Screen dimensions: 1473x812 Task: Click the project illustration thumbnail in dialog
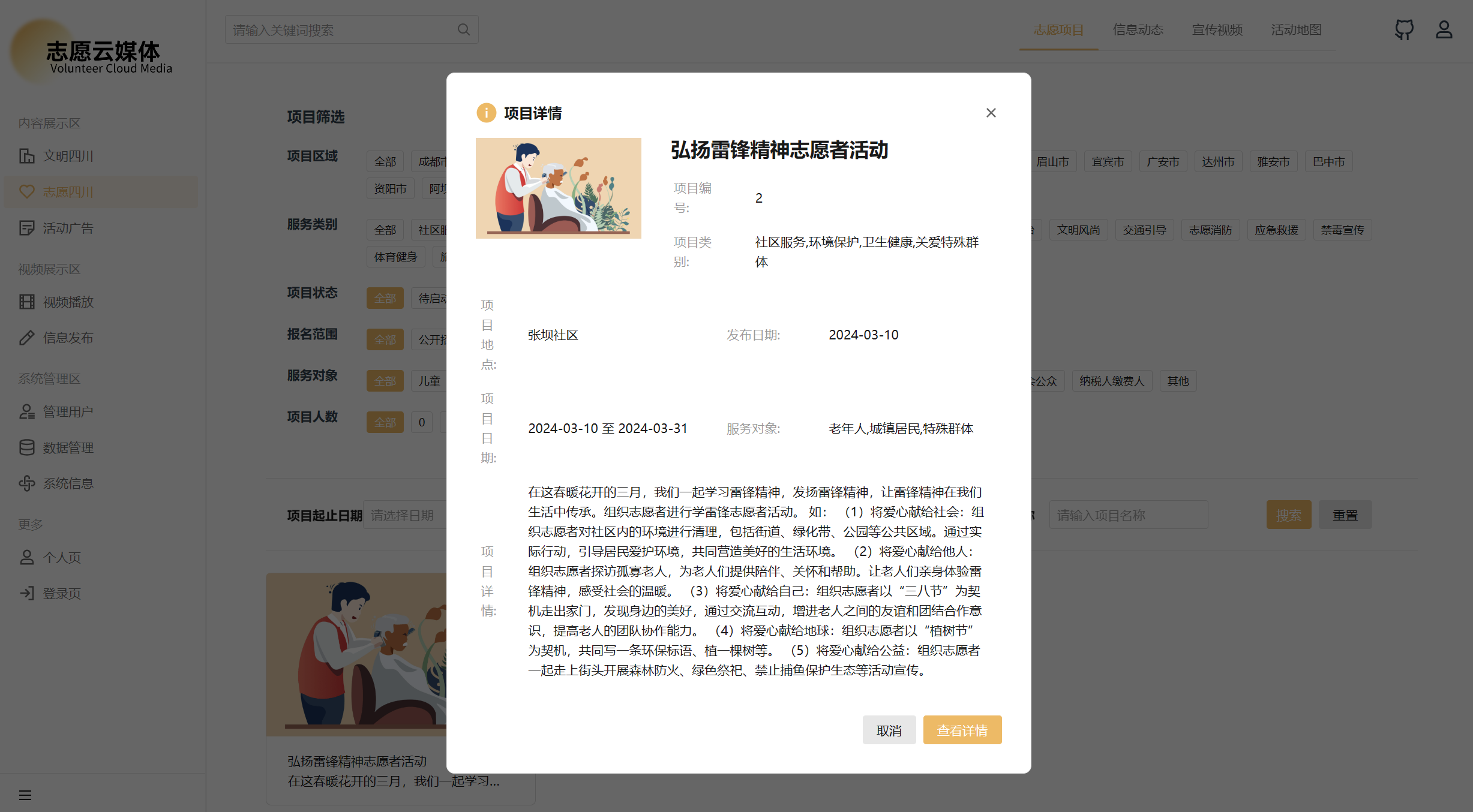pos(558,188)
